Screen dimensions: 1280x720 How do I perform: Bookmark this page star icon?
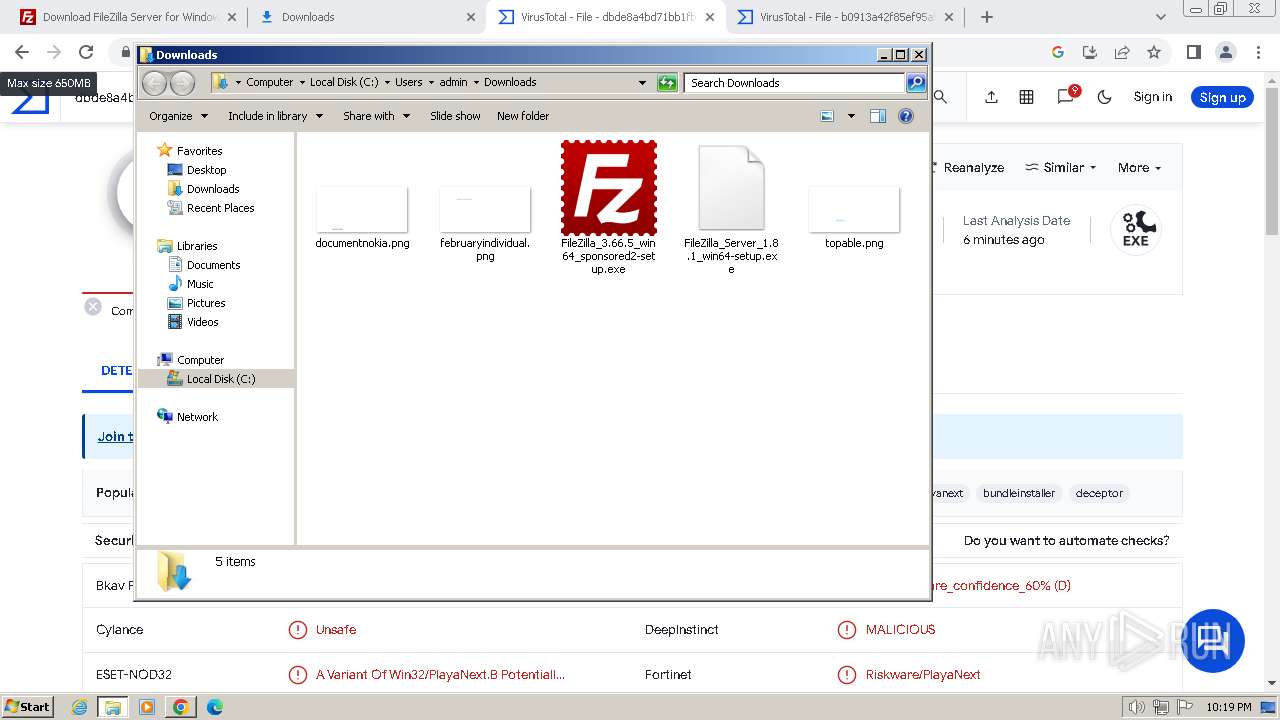click(1154, 52)
